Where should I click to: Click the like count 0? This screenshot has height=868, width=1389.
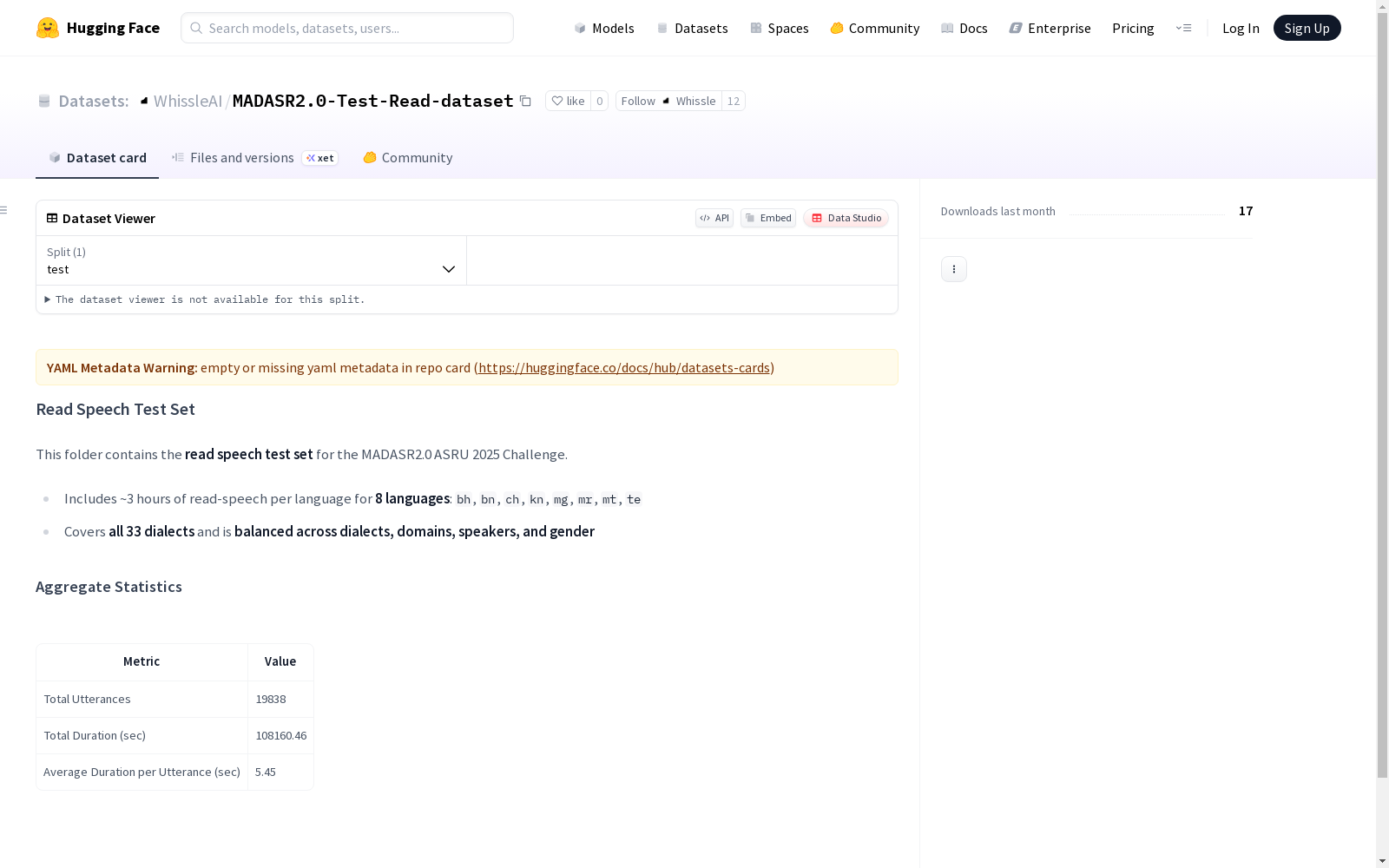point(599,101)
